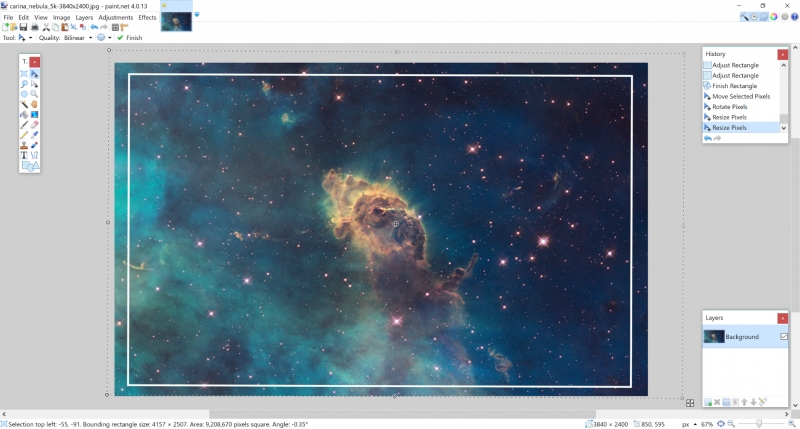Select Rotate Pixels history entry
The height and width of the screenshot is (429, 800).
[730, 107]
